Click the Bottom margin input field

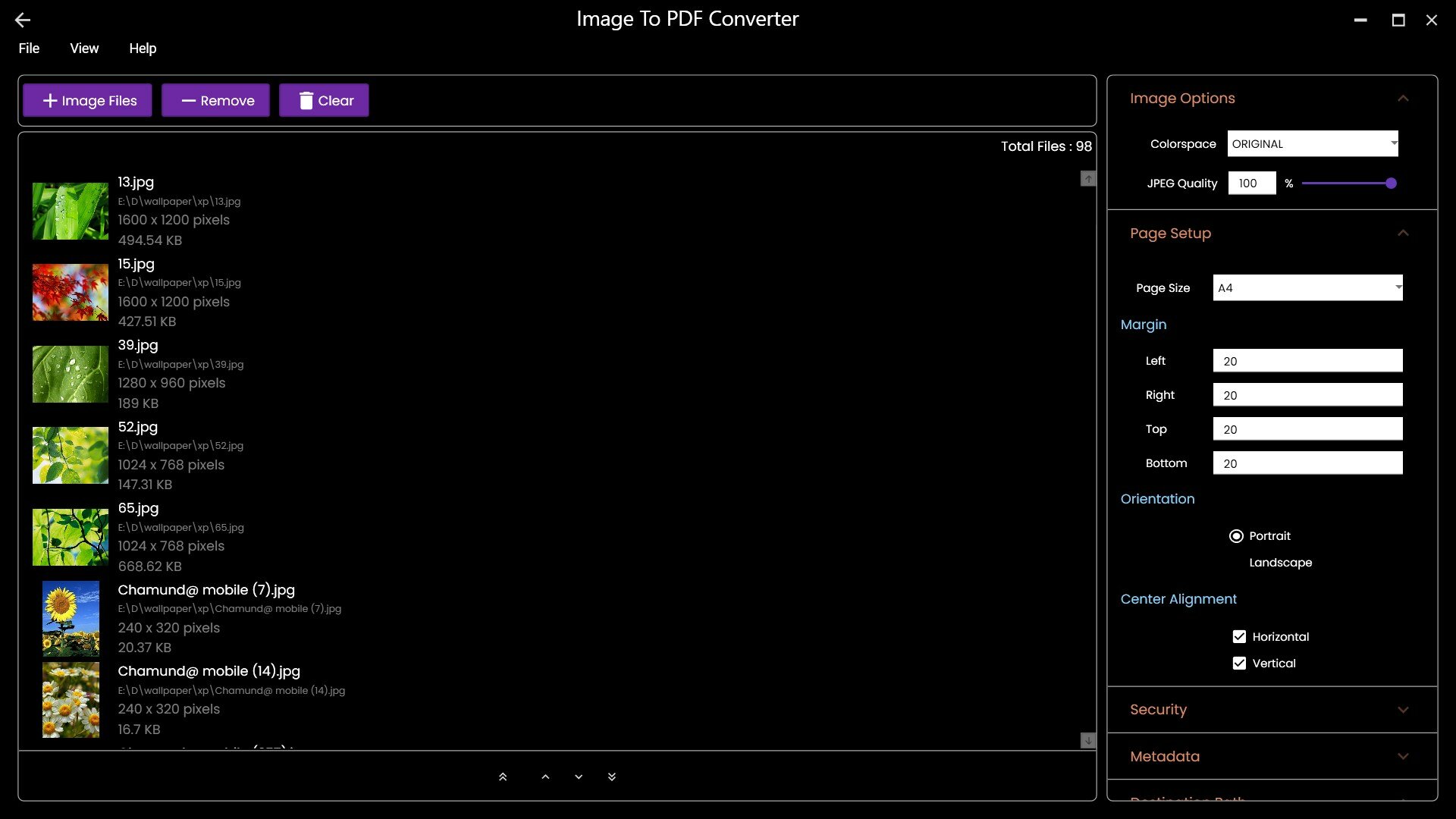pos(1307,463)
